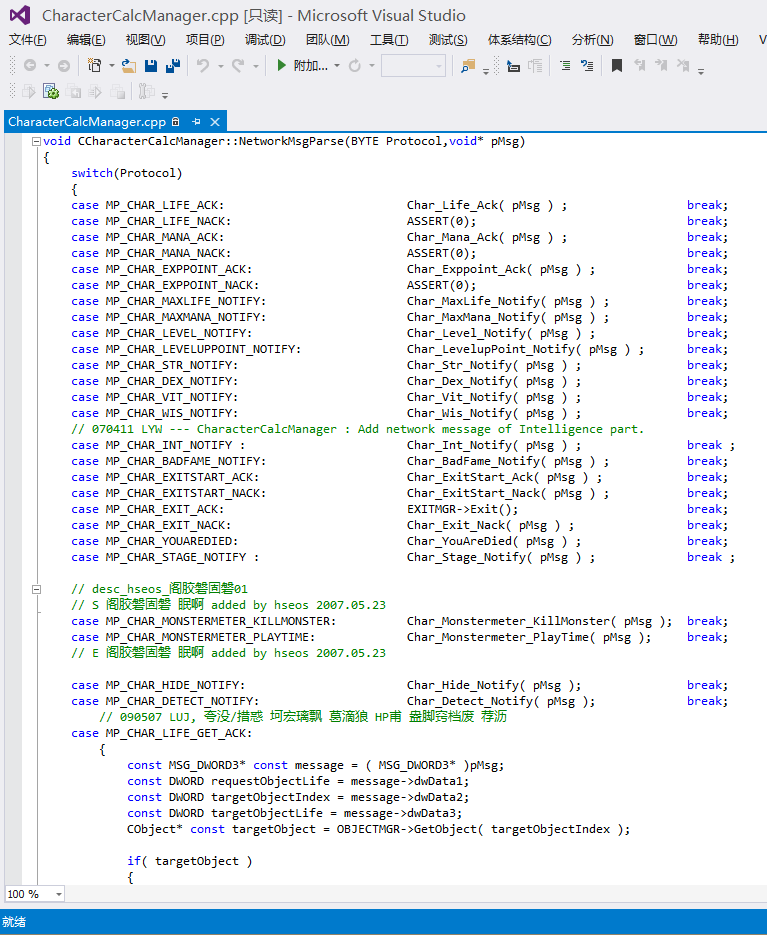Open the 测试(S) menu
The image size is (767, 935).
pyautogui.click(x=448, y=40)
